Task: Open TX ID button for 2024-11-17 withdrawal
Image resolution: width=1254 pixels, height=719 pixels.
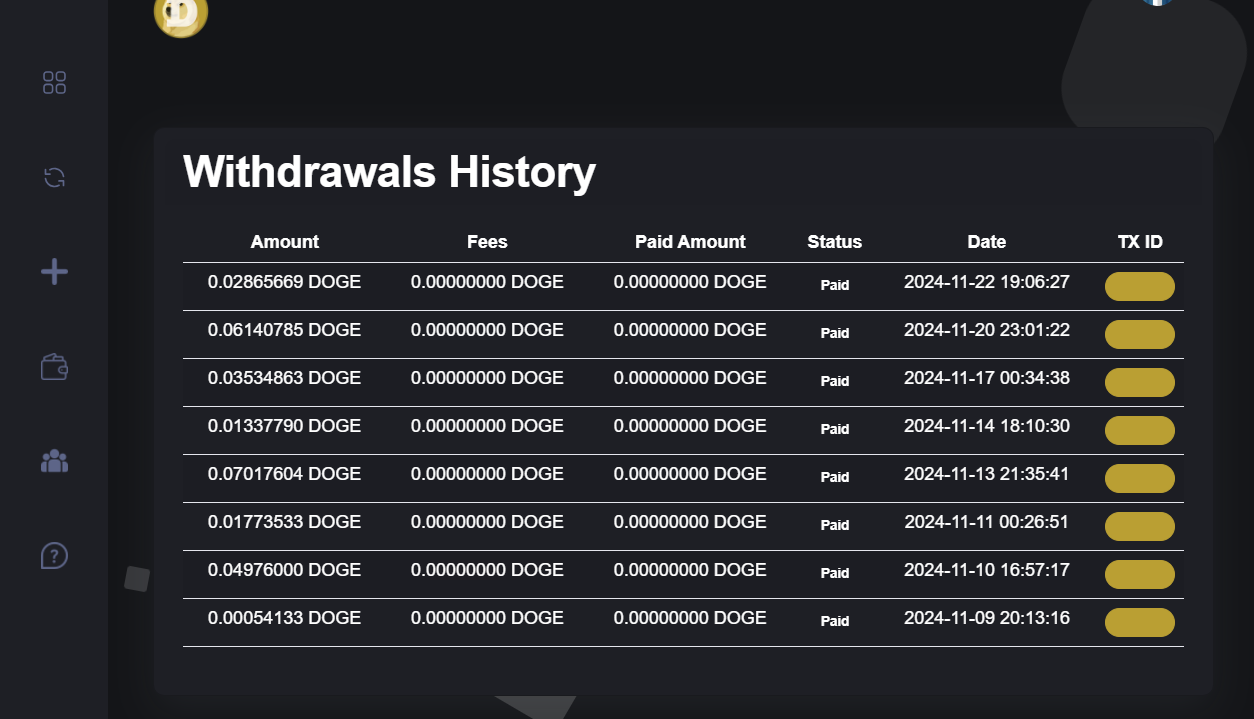Action: (1139, 382)
